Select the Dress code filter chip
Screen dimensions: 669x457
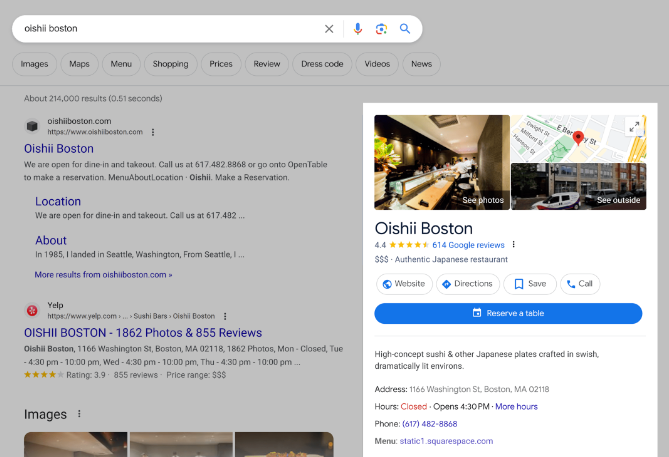coord(321,64)
